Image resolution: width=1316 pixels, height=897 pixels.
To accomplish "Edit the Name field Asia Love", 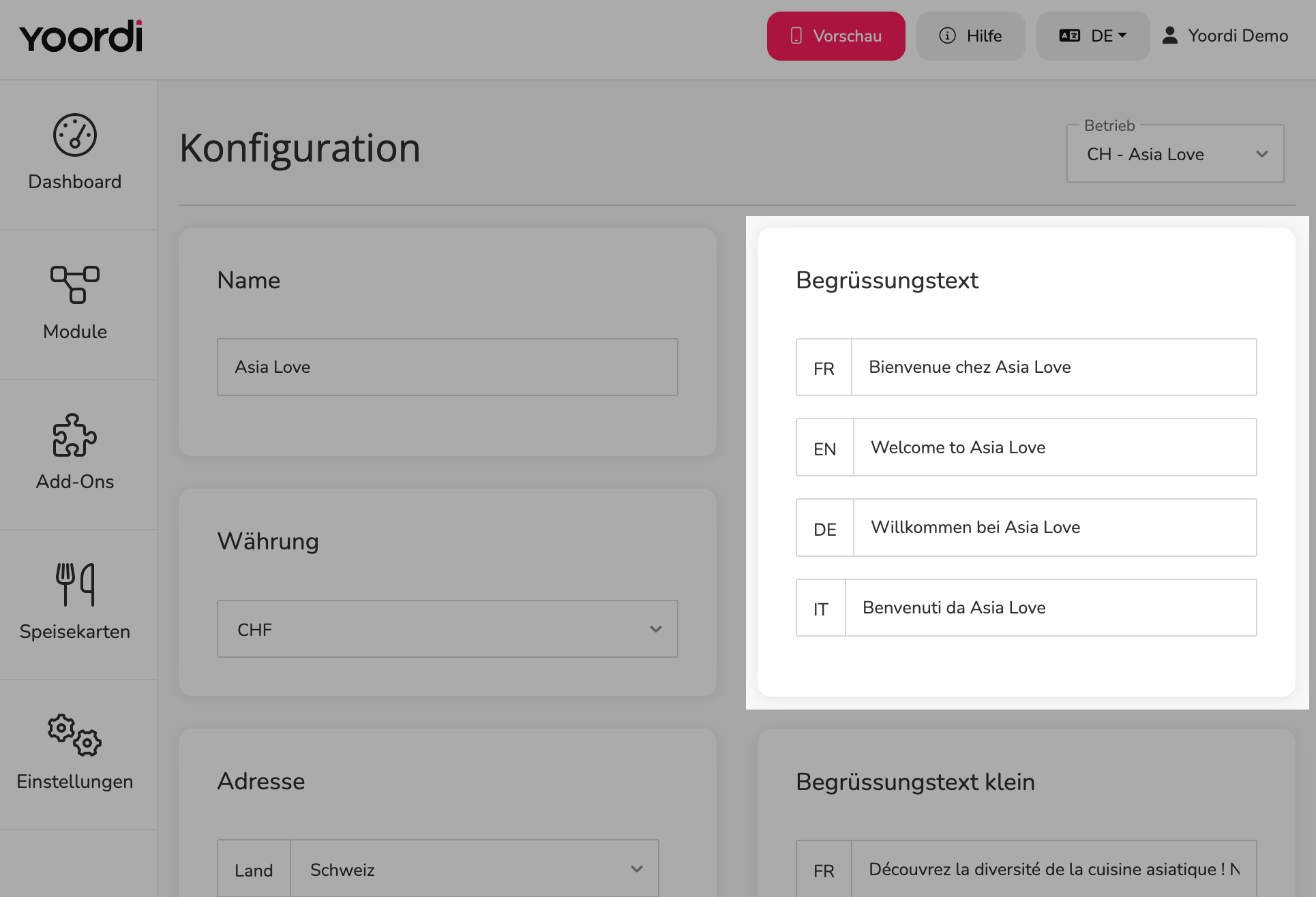I will click(x=447, y=367).
